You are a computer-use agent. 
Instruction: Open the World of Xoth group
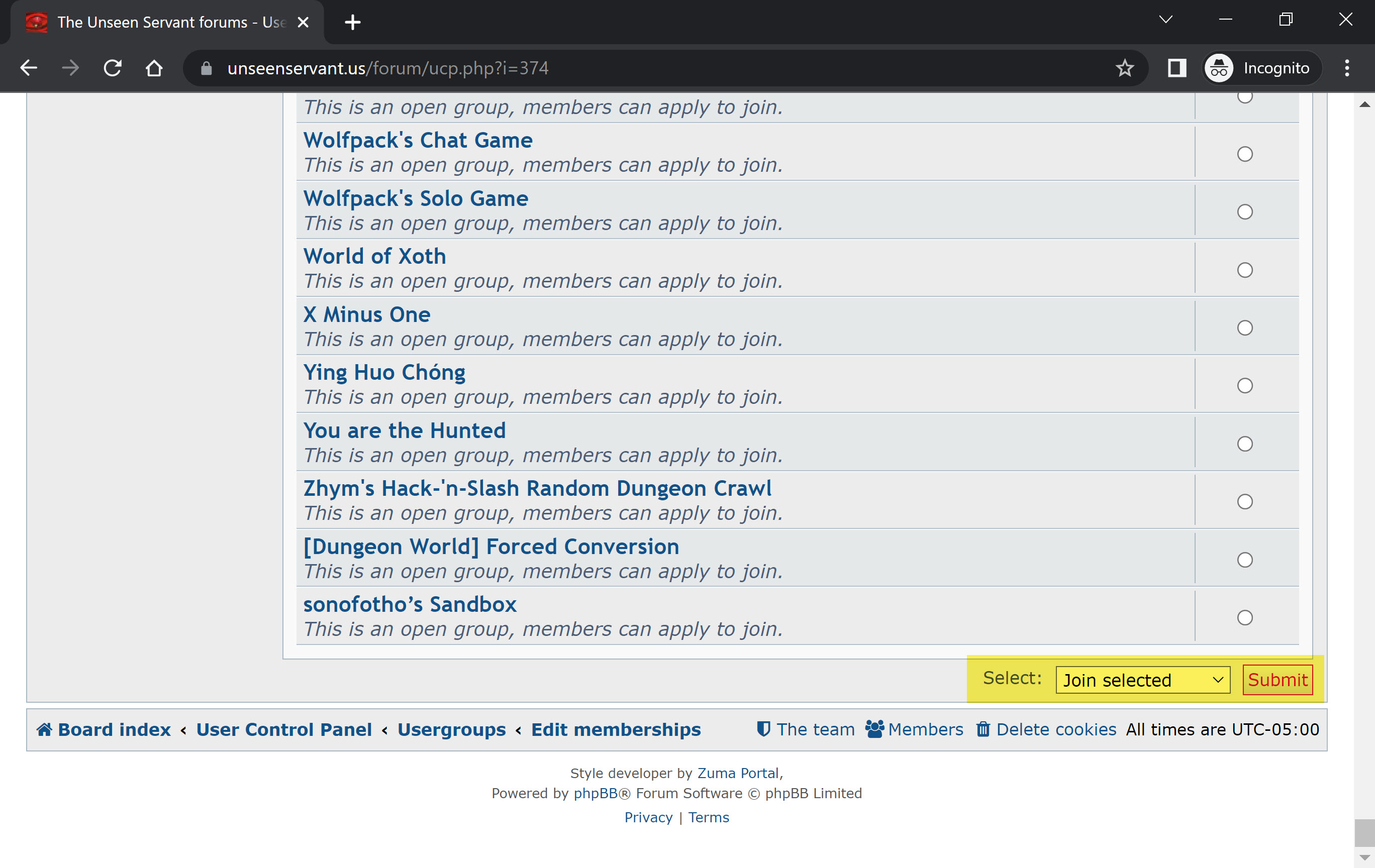pyautogui.click(x=374, y=256)
